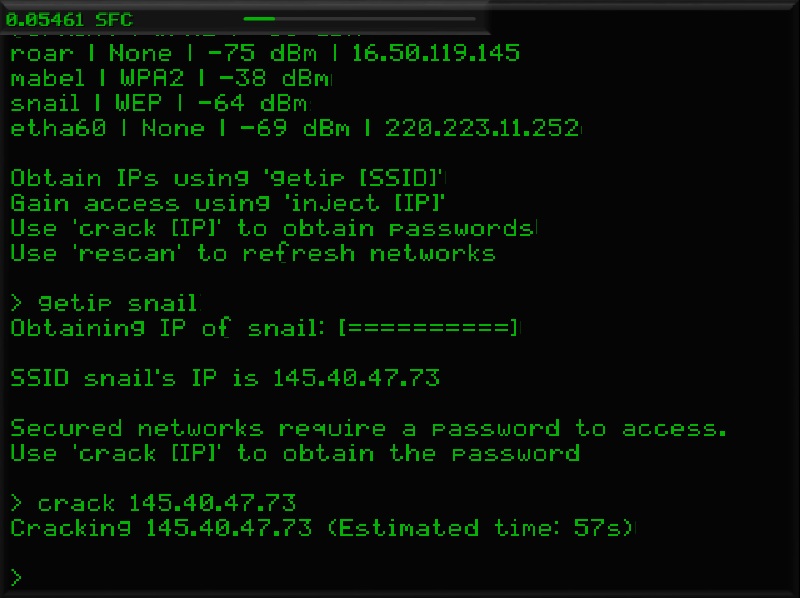
Task: Select the roar network entry
Action: point(265,53)
